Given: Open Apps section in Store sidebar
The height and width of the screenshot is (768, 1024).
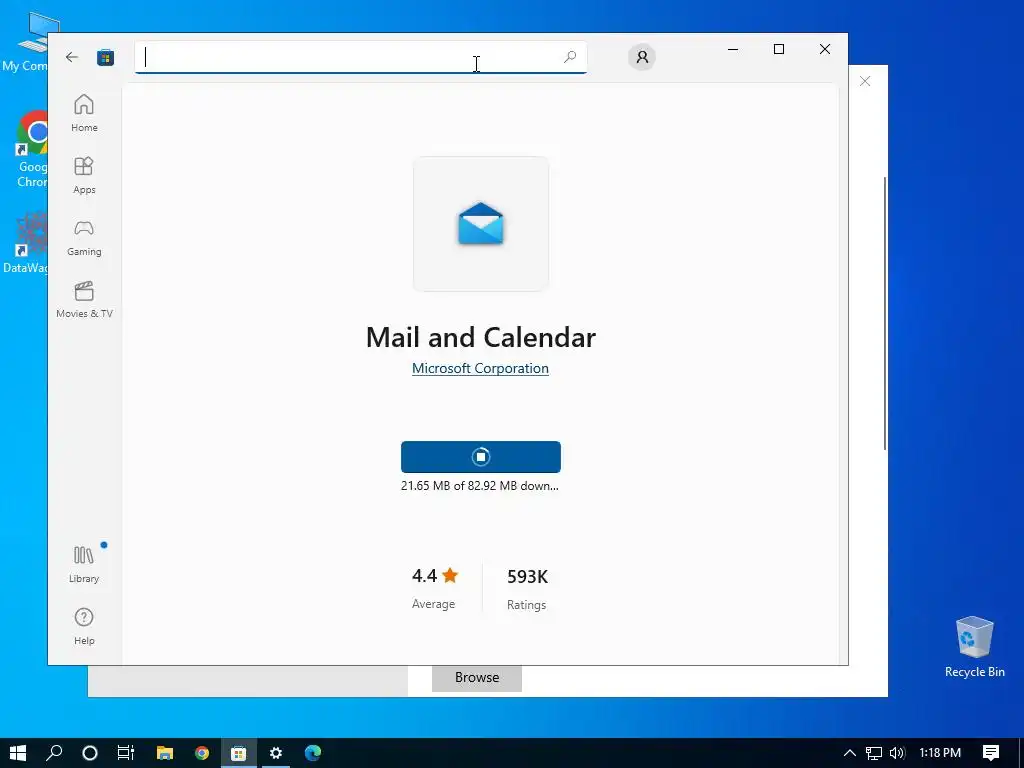Looking at the screenshot, I should [x=84, y=175].
